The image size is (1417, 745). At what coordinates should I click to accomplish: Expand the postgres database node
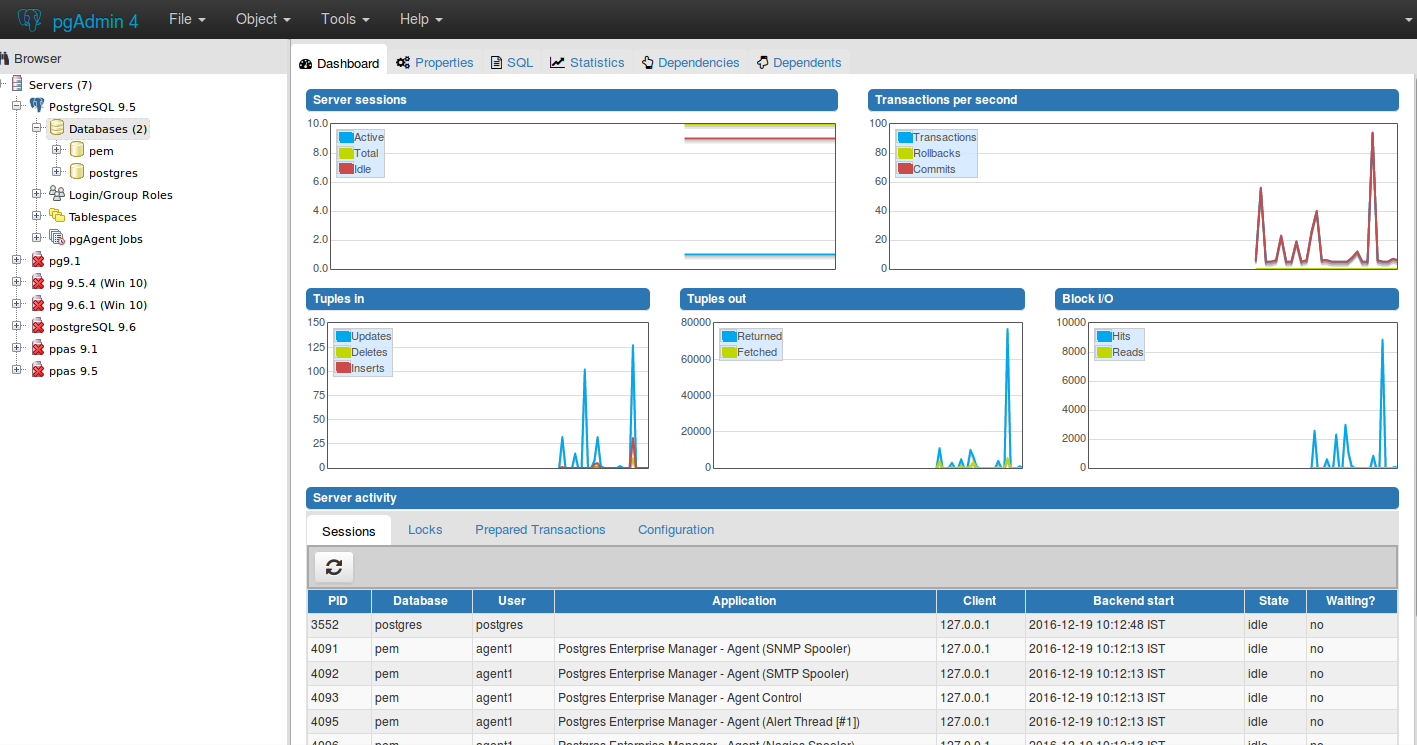[x=57, y=172]
